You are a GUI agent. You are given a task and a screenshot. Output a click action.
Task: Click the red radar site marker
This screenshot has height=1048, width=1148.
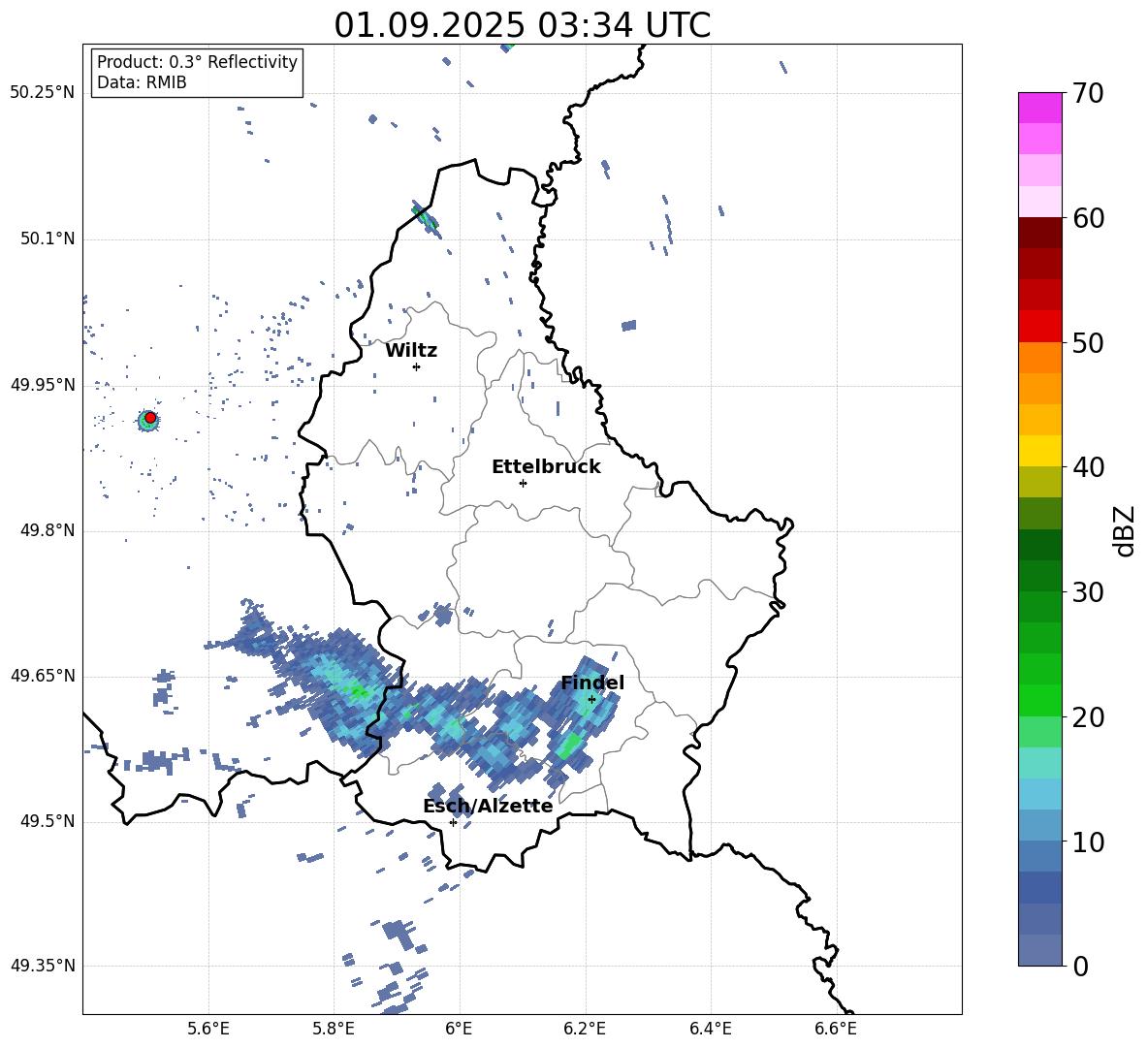coord(150,417)
